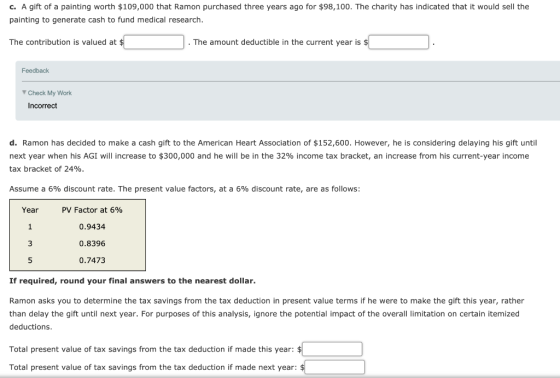560x378 pixels.
Task: Select the 0.9434 factor cell
Action: tap(92, 227)
